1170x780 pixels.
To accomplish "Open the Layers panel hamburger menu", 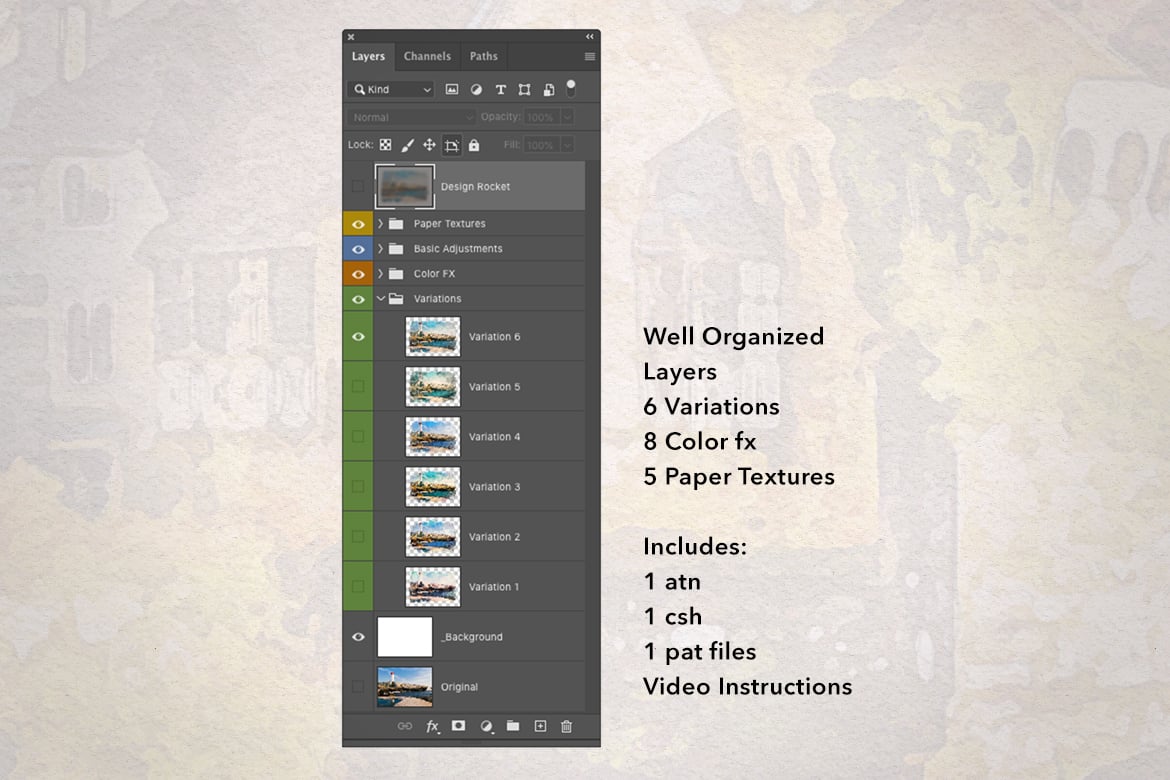I will [x=589, y=57].
